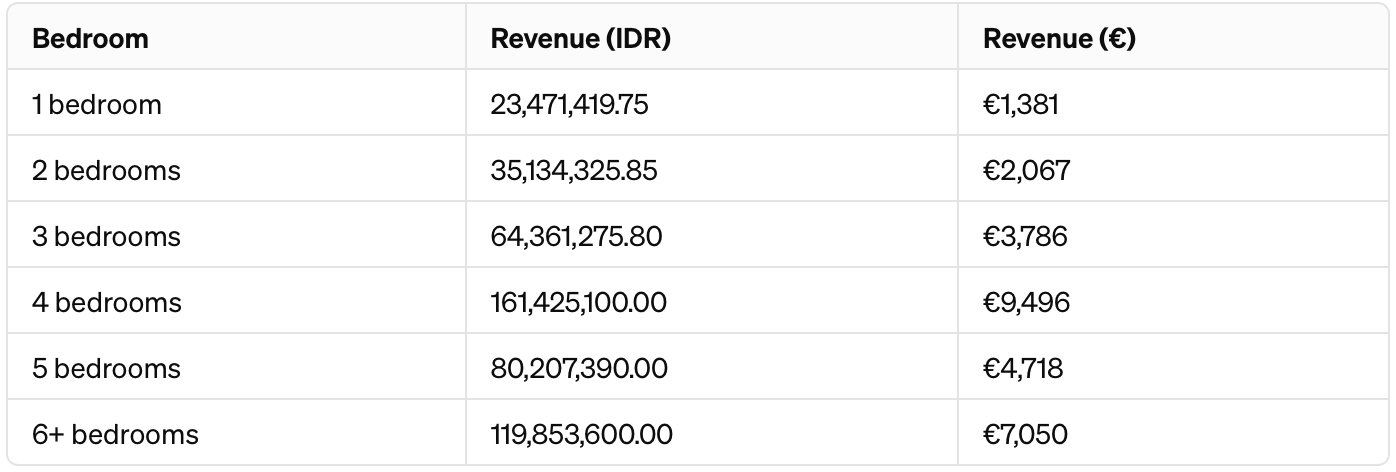Select the 3 bedrooms row label
1396x472 pixels.
[106, 236]
